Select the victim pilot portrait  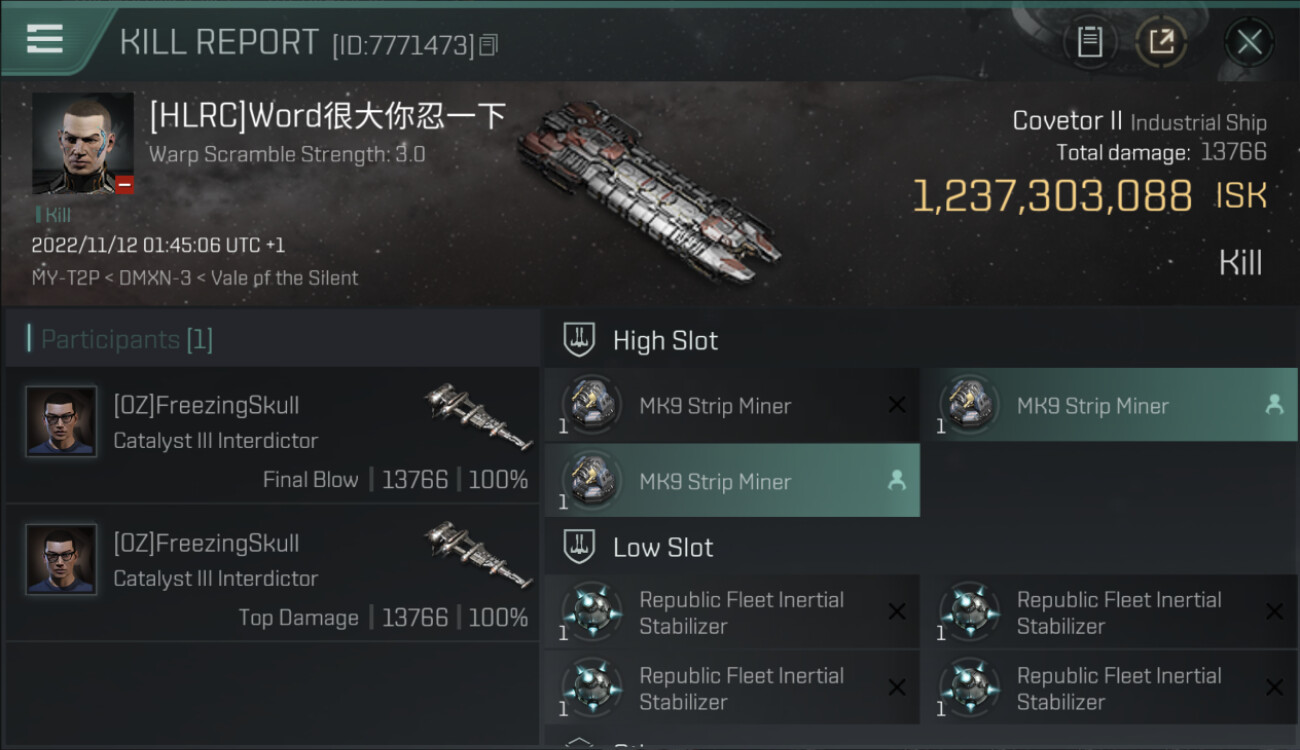point(82,143)
